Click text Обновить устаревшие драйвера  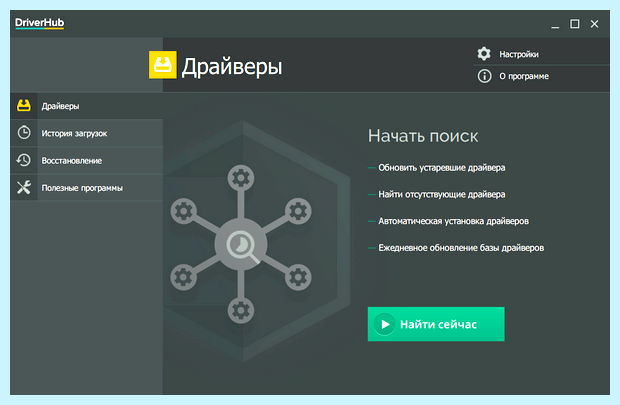coord(442,168)
